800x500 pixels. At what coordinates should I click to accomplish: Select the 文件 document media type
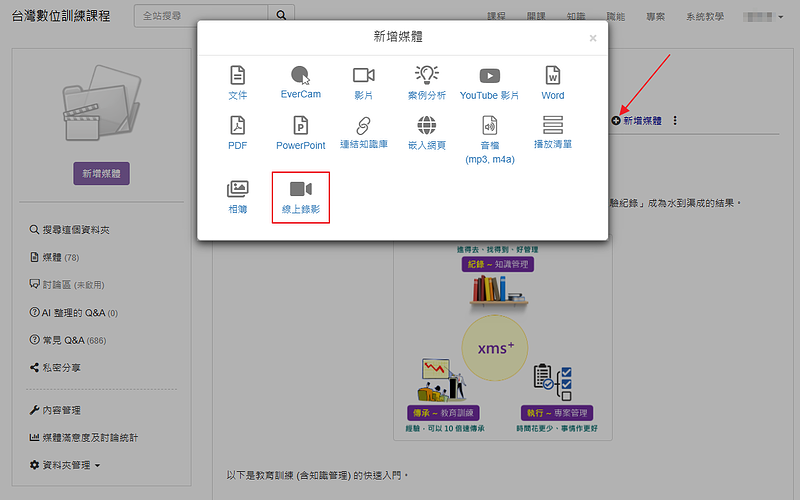pos(237,82)
